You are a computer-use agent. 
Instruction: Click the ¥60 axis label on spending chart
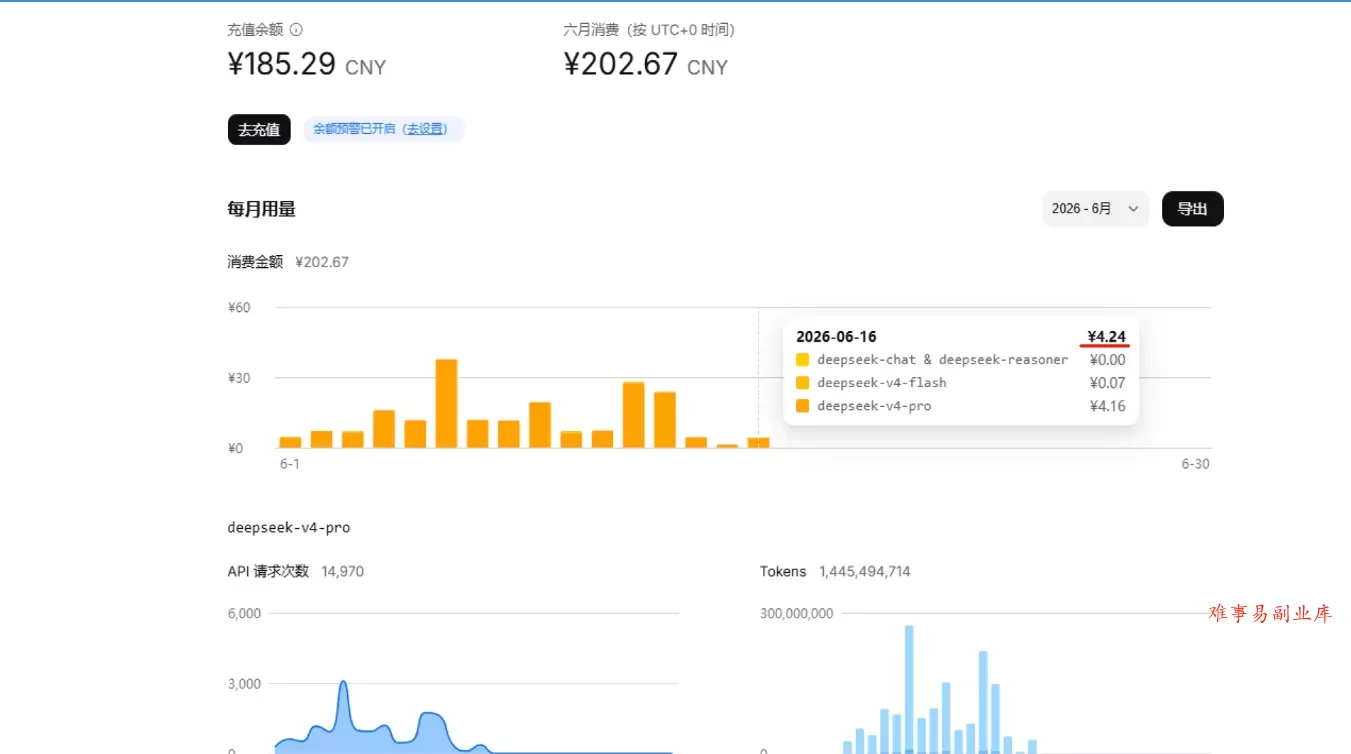tap(239, 308)
